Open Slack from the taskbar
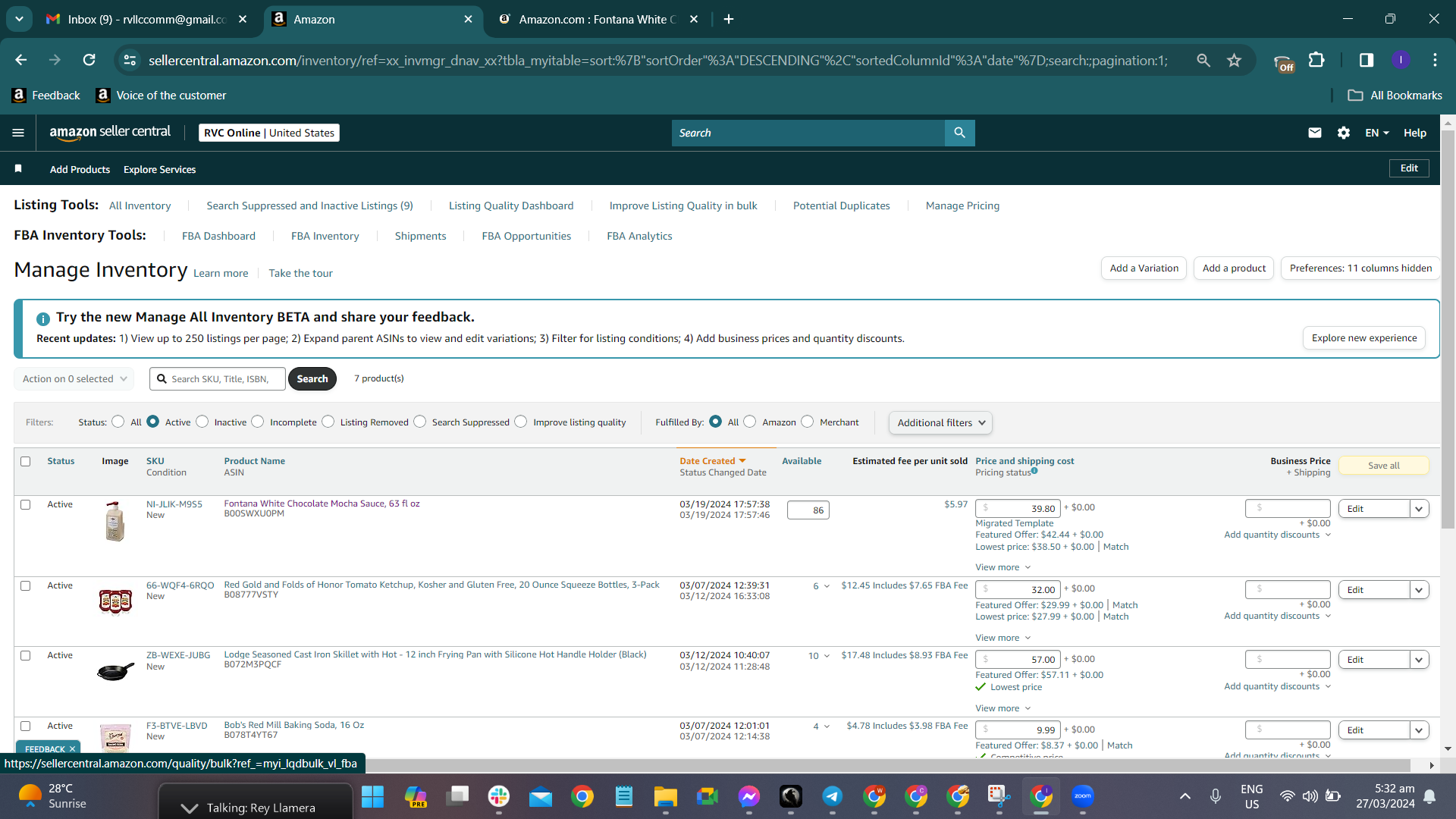 pos(499,796)
